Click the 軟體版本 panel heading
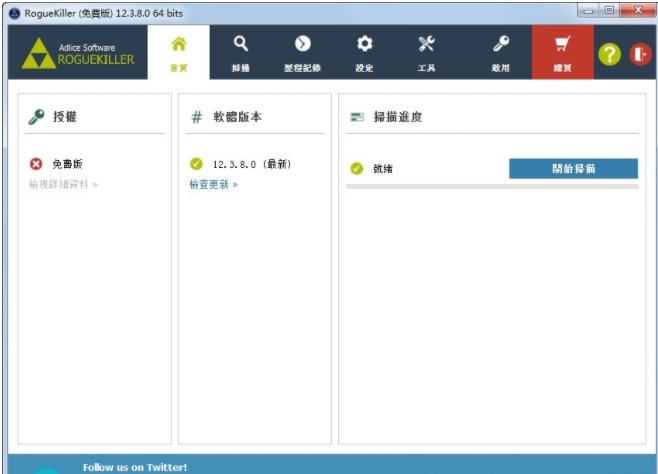The height and width of the screenshot is (474, 658). (x=238, y=117)
